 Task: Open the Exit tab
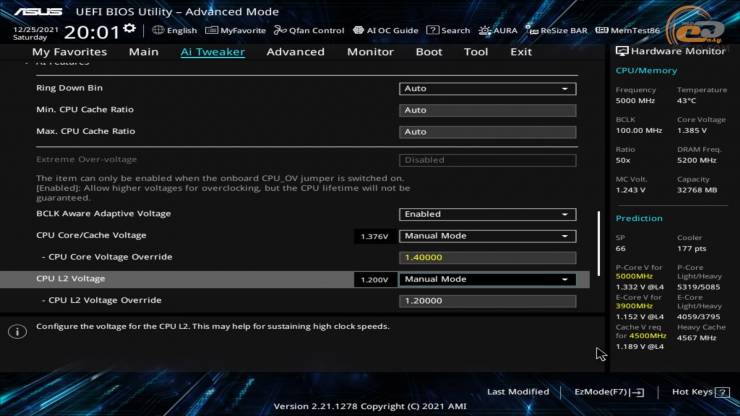(x=521, y=52)
